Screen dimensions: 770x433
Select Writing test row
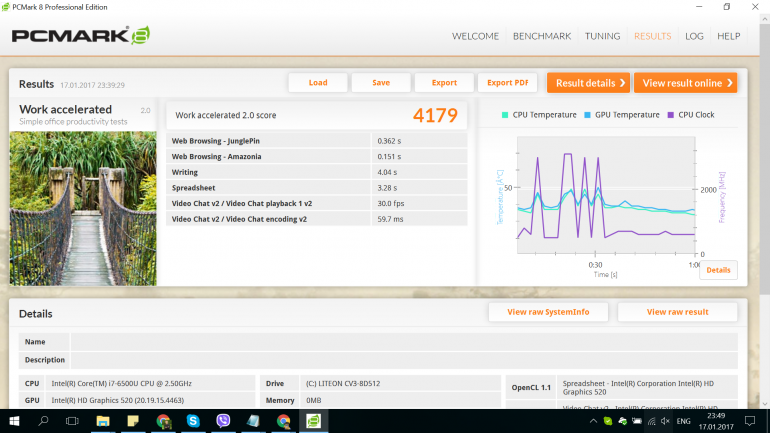click(x=317, y=172)
